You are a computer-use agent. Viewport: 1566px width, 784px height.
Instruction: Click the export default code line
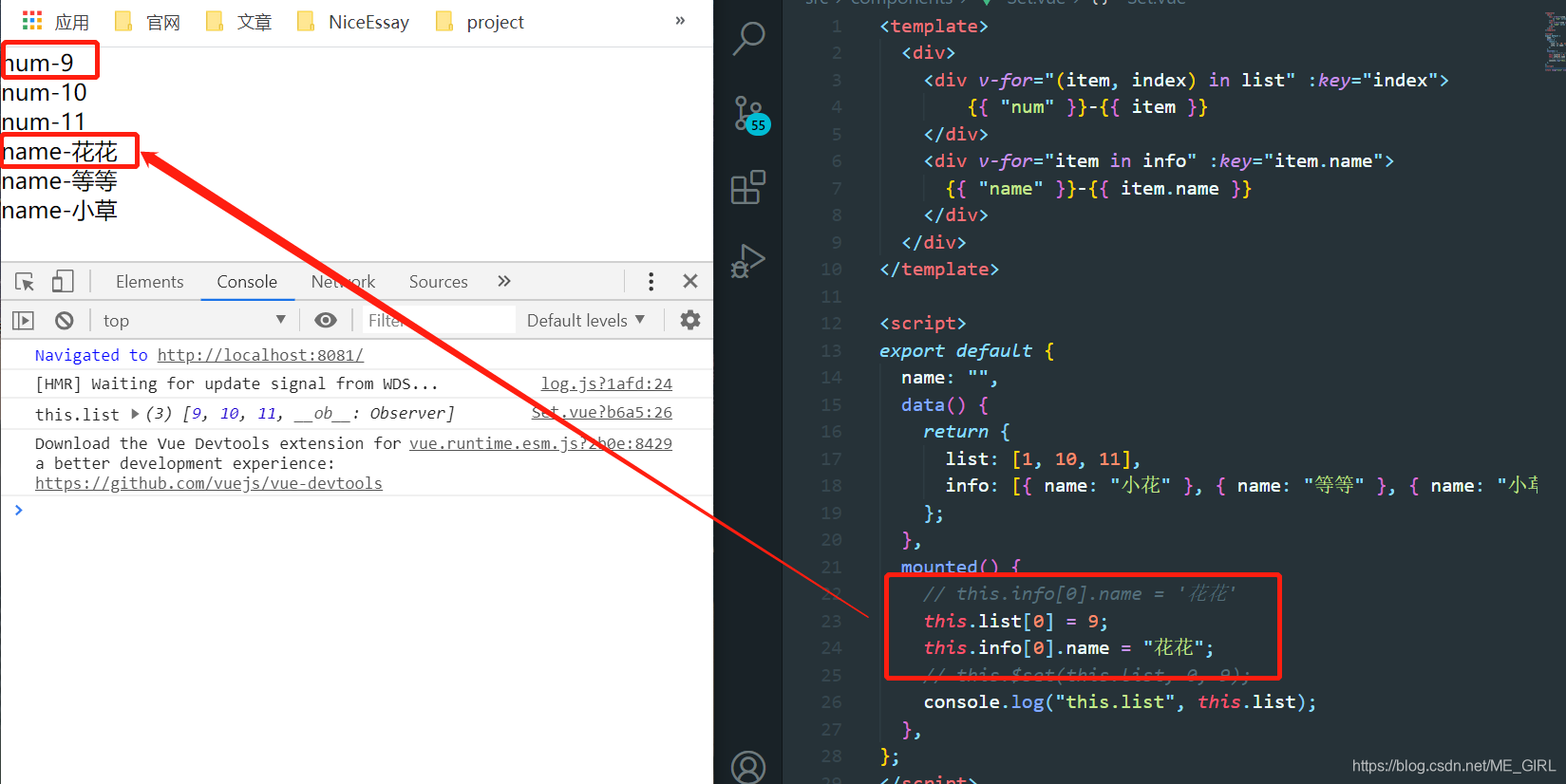tap(966, 350)
